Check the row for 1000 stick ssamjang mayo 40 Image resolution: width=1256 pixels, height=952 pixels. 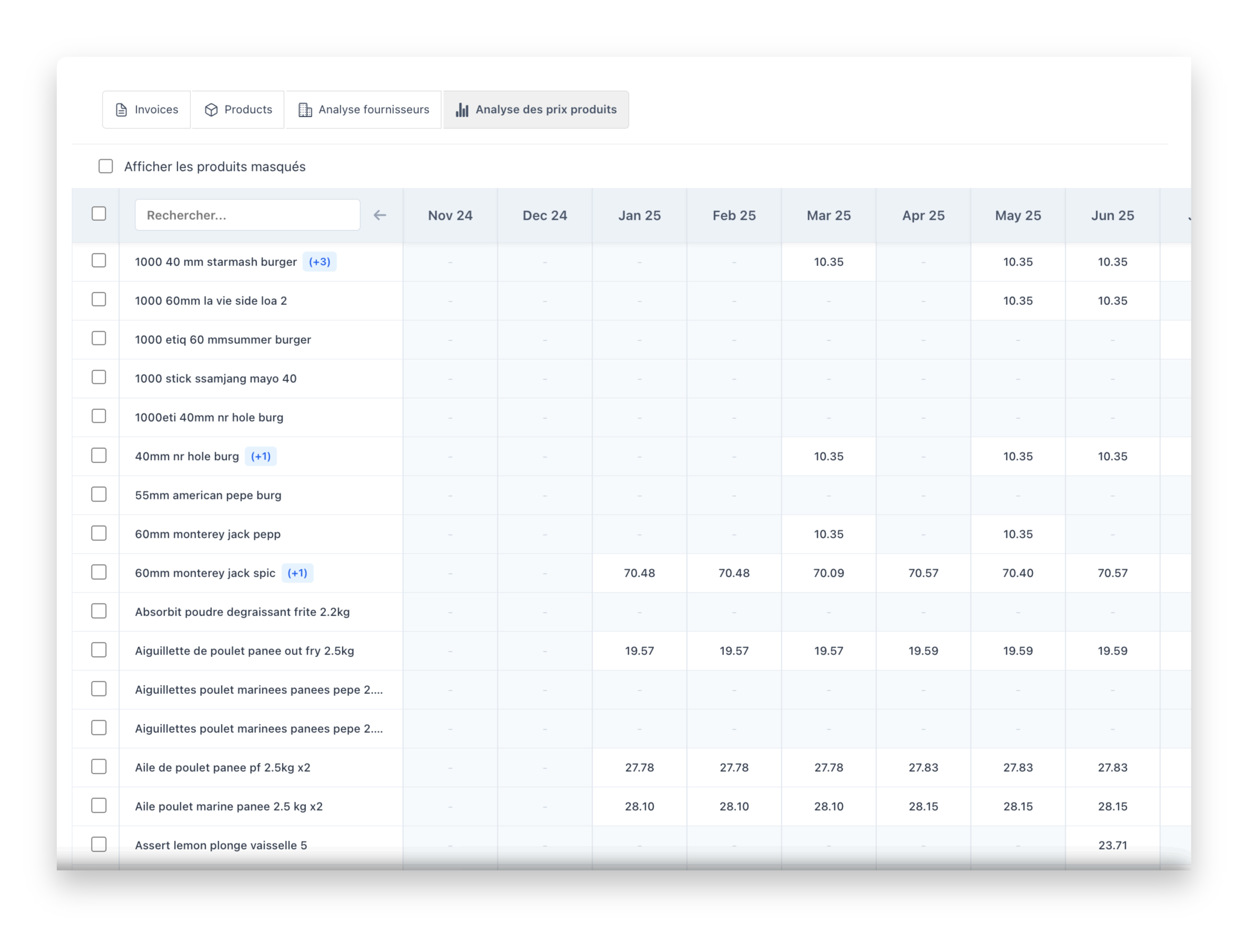coord(99,377)
